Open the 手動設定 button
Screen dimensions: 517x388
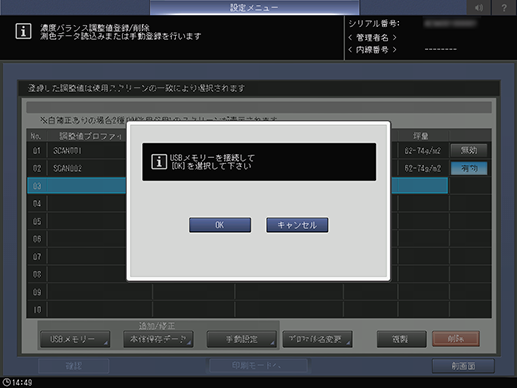tap(241, 339)
